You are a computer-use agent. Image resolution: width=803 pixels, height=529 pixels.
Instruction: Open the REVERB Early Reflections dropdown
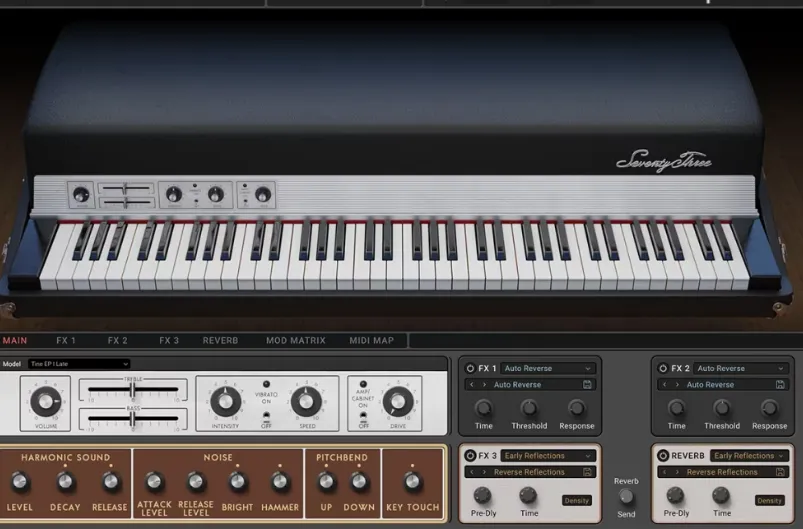[749, 456]
